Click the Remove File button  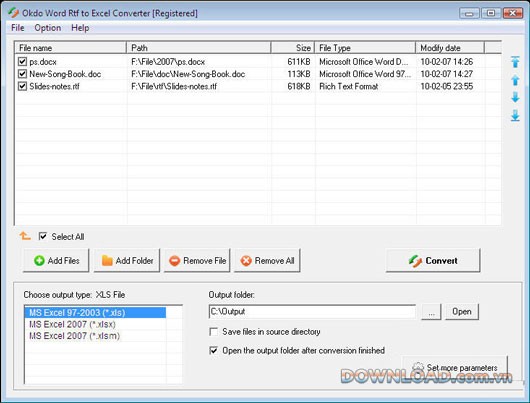[197, 260]
